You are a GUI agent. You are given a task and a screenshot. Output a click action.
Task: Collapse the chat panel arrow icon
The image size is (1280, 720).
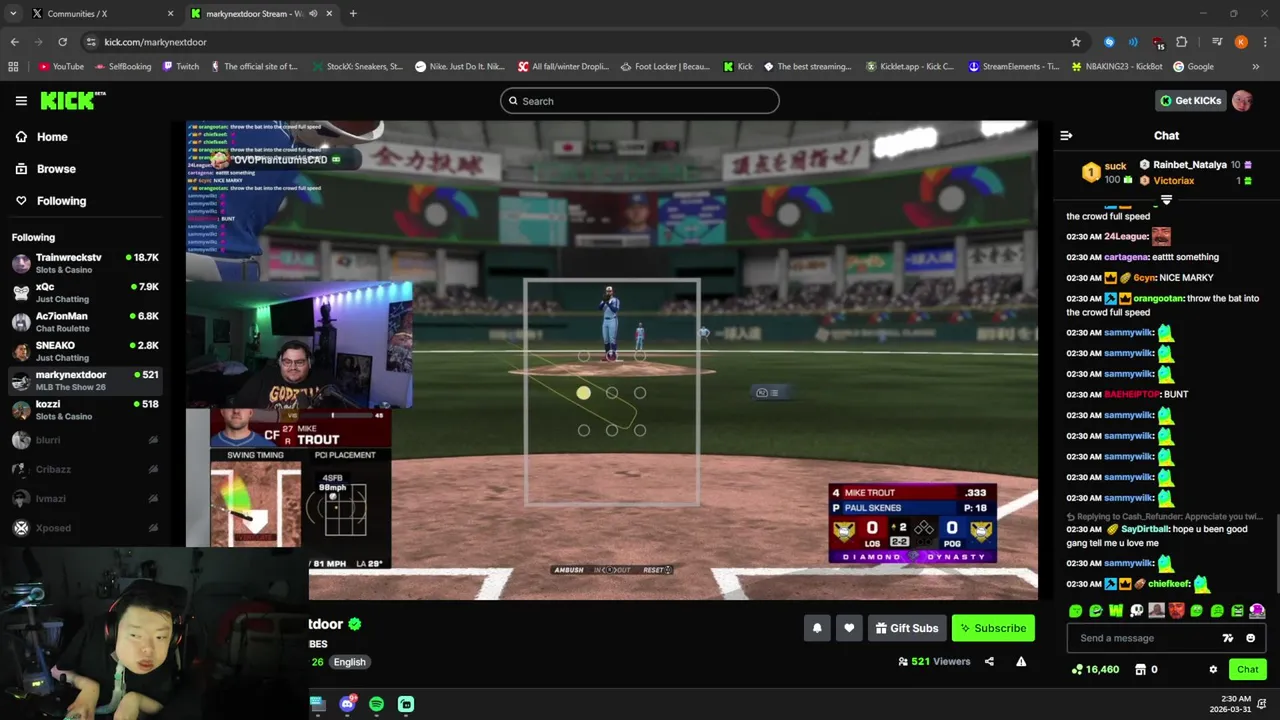point(1066,135)
